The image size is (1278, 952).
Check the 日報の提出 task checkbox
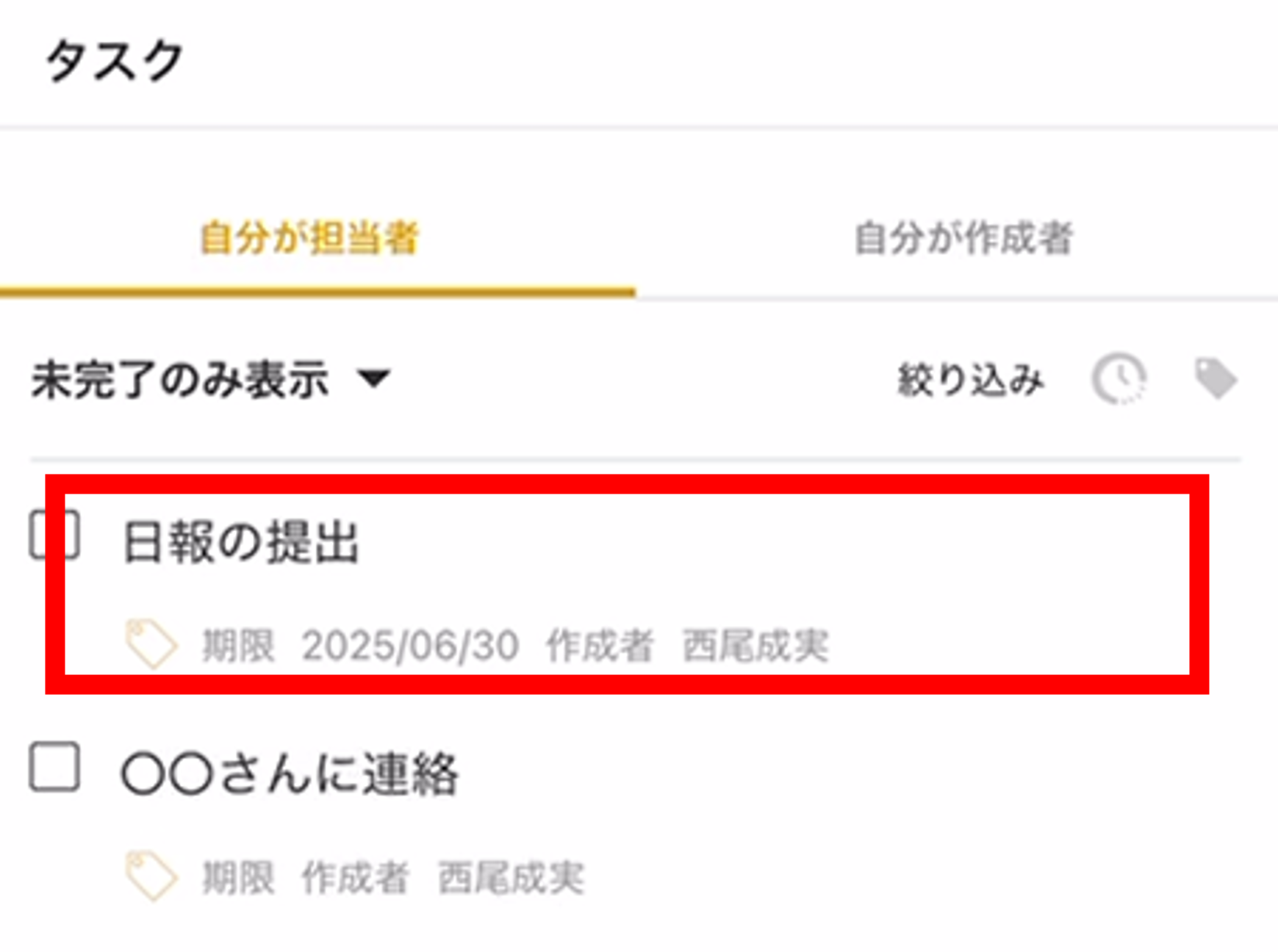[x=54, y=535]
